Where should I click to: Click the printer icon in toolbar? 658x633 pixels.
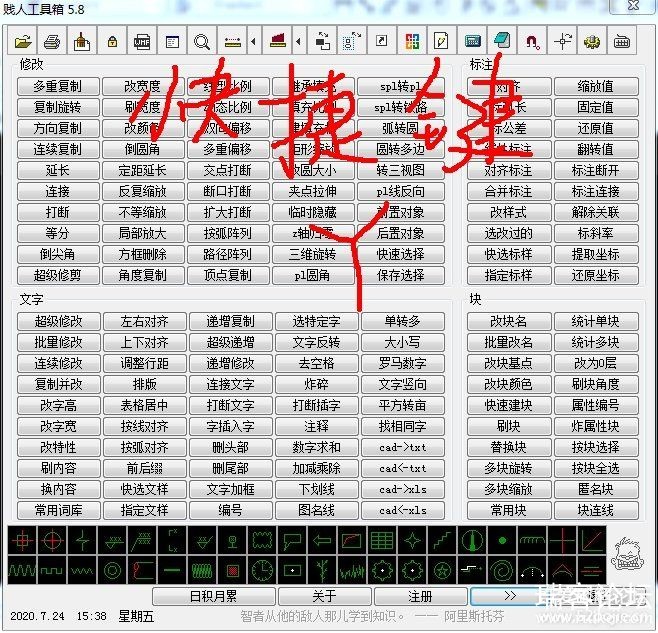(x=52, y=41)
